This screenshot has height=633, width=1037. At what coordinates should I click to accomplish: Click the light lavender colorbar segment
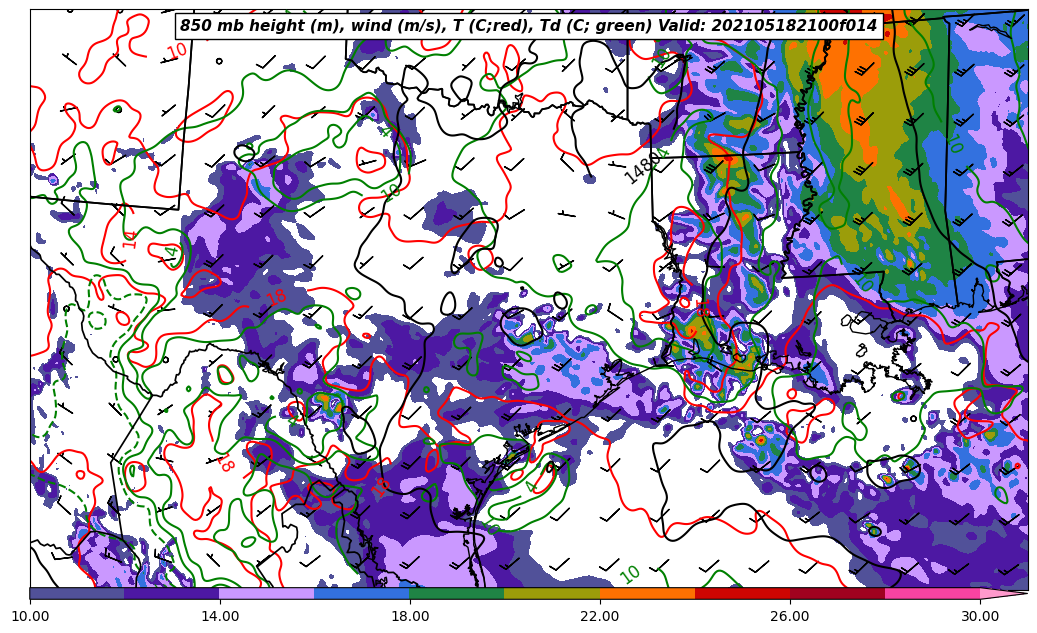tap(267, 593)
